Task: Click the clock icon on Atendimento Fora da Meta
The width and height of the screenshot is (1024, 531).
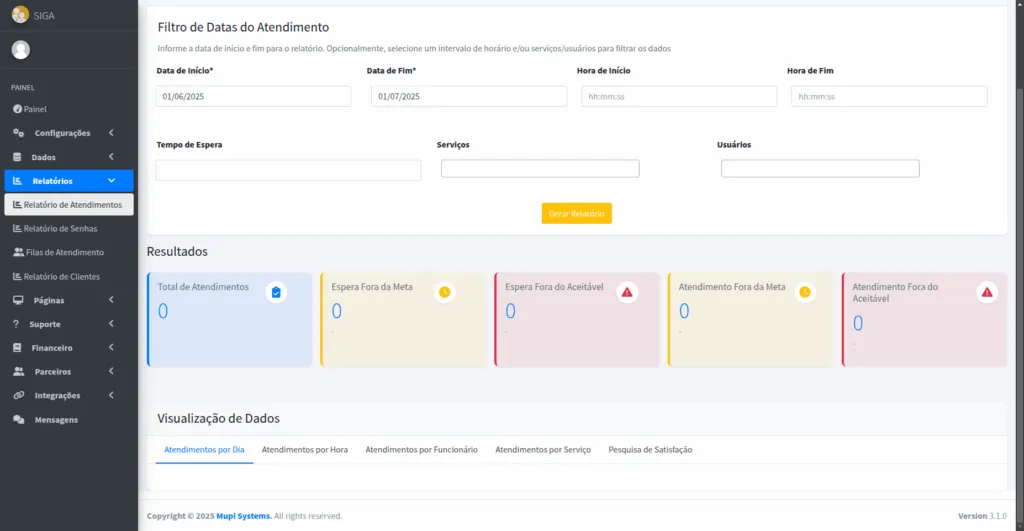Action: (x=805, y=292)
